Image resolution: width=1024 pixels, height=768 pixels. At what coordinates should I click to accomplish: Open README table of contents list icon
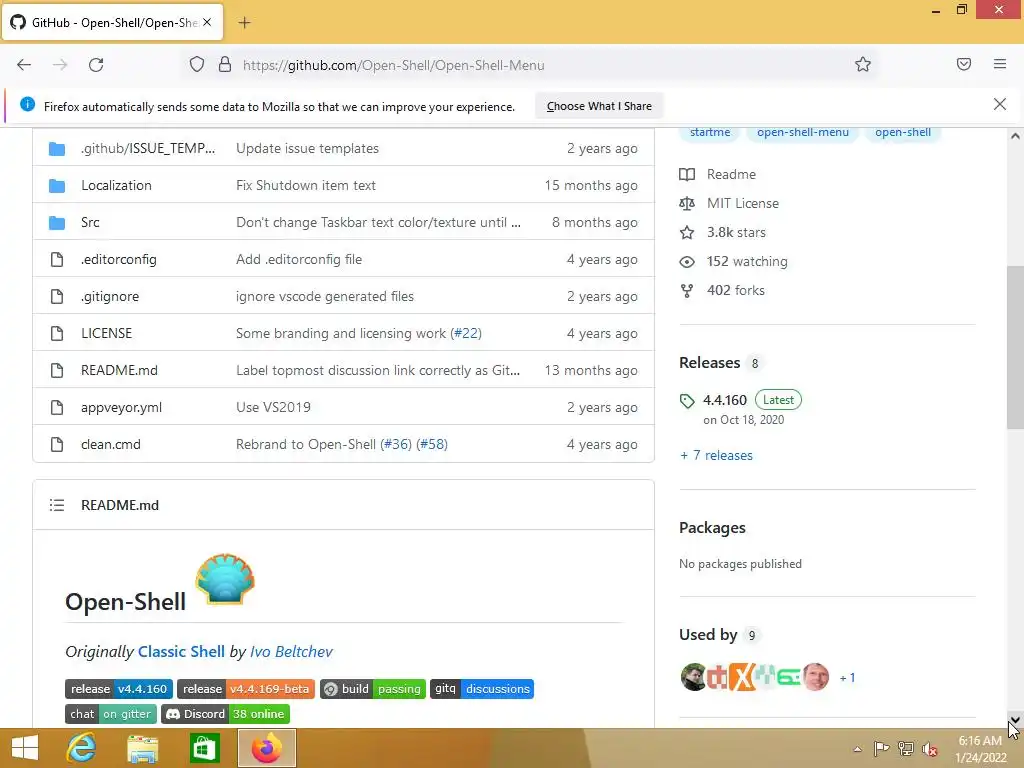57,505
